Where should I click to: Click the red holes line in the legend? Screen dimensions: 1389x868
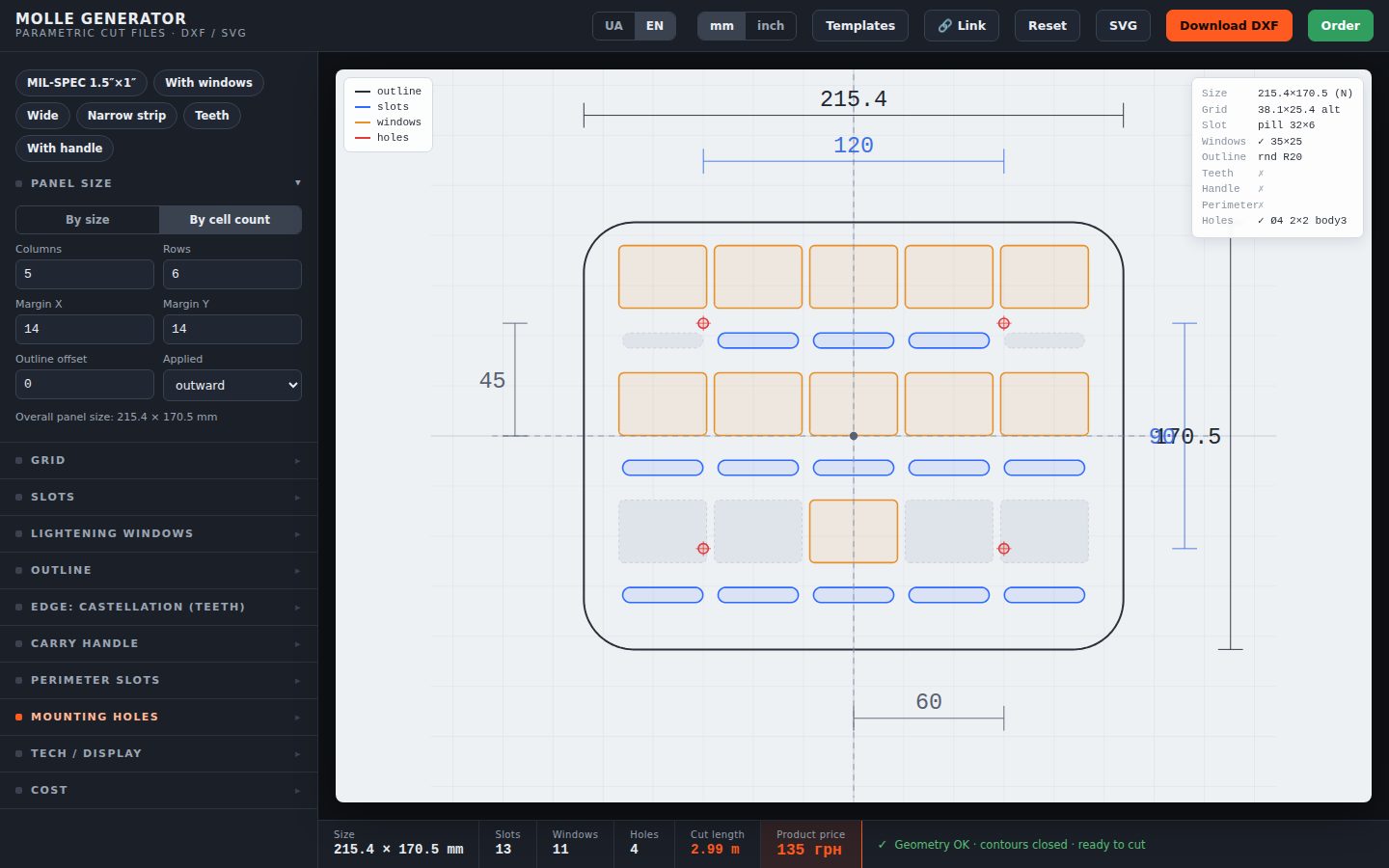pos(363,138)
